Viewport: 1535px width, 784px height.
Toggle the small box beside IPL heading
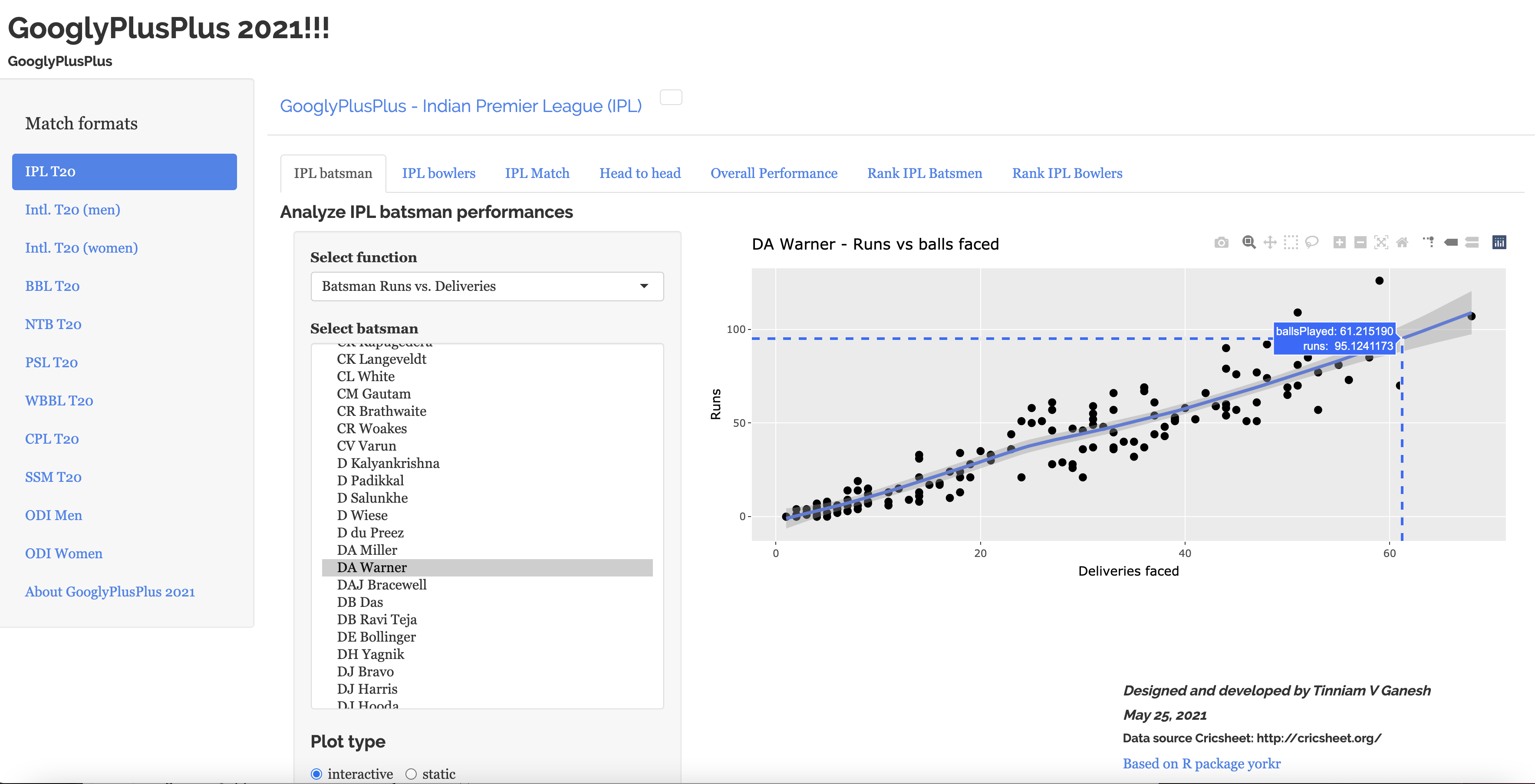670,97
